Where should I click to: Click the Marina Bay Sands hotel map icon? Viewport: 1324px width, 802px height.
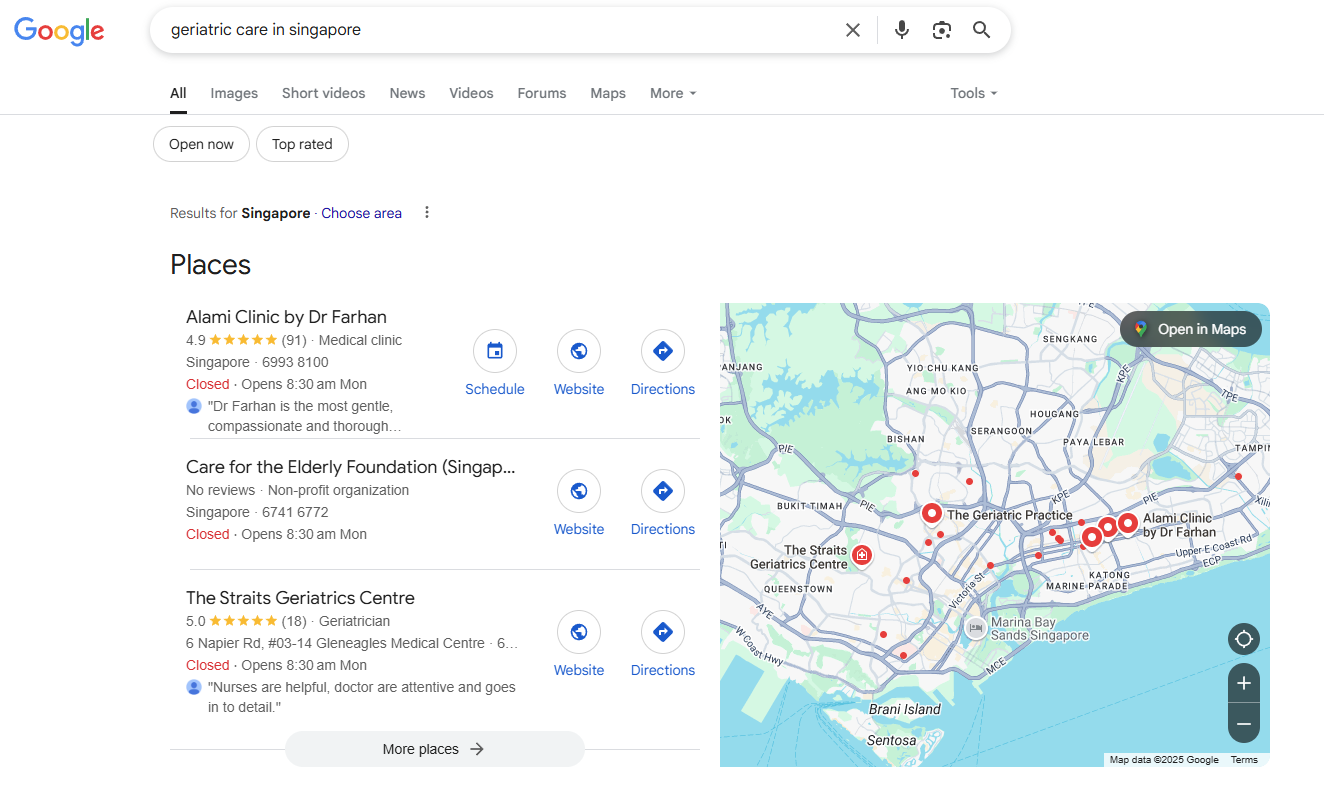point(976,628)
